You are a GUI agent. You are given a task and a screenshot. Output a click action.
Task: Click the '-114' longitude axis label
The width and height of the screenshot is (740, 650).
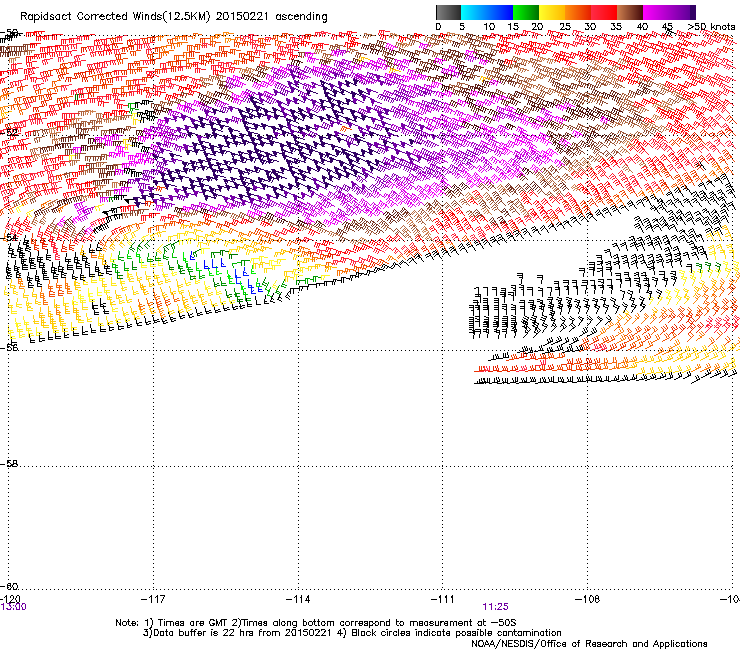pos(298,599)
